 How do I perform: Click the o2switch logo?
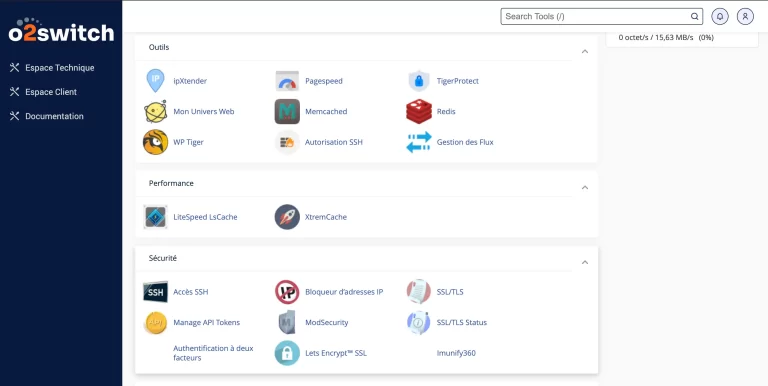pyautogui.click(x=61, y=30)
